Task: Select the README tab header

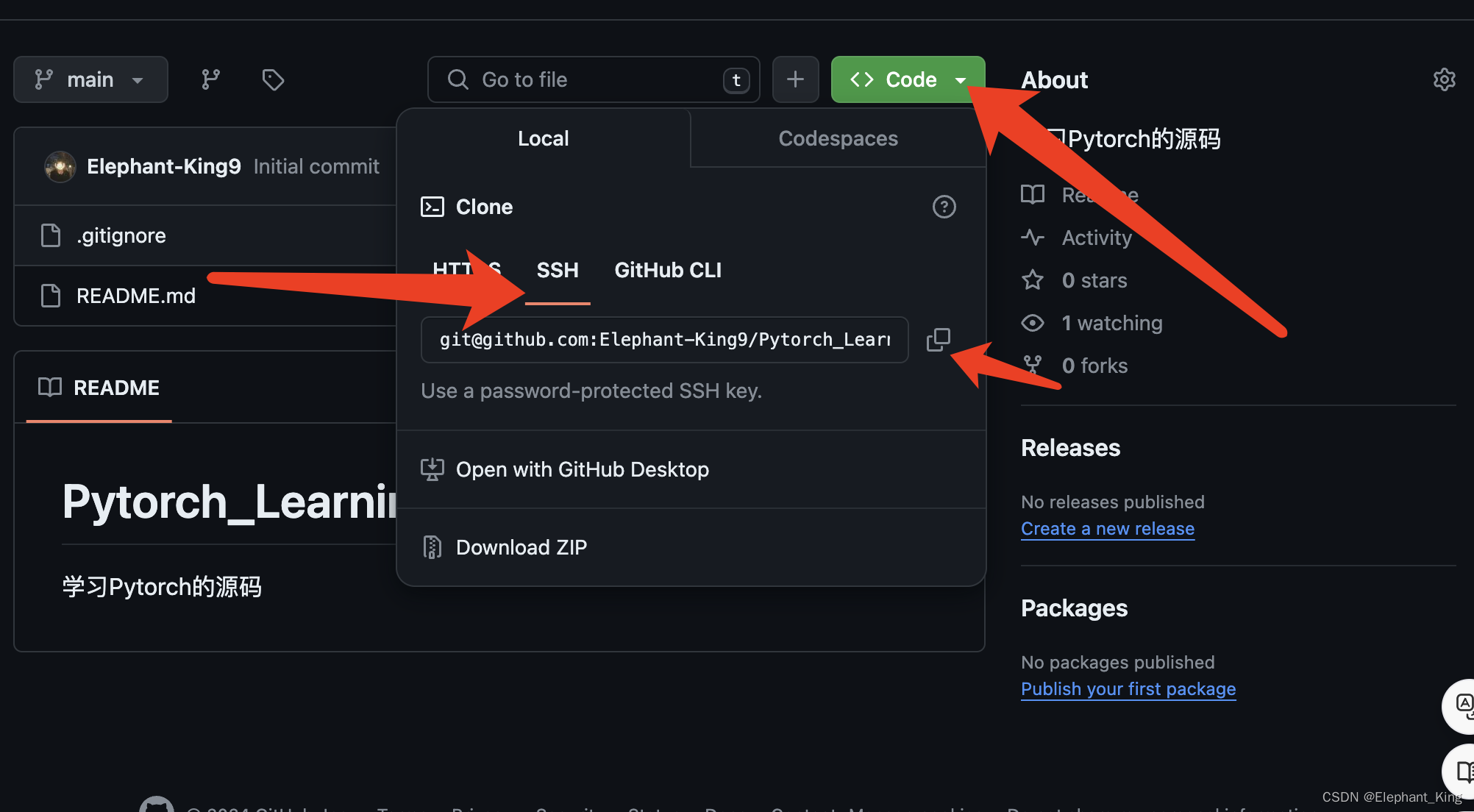Action: [99, 388]
